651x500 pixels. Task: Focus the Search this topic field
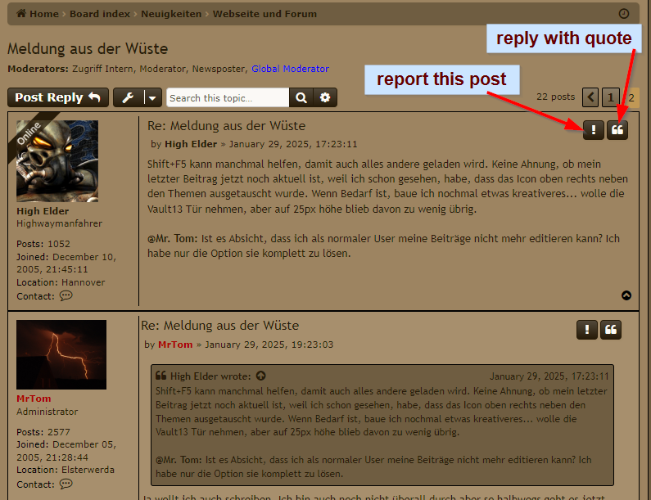pos(227,97)
